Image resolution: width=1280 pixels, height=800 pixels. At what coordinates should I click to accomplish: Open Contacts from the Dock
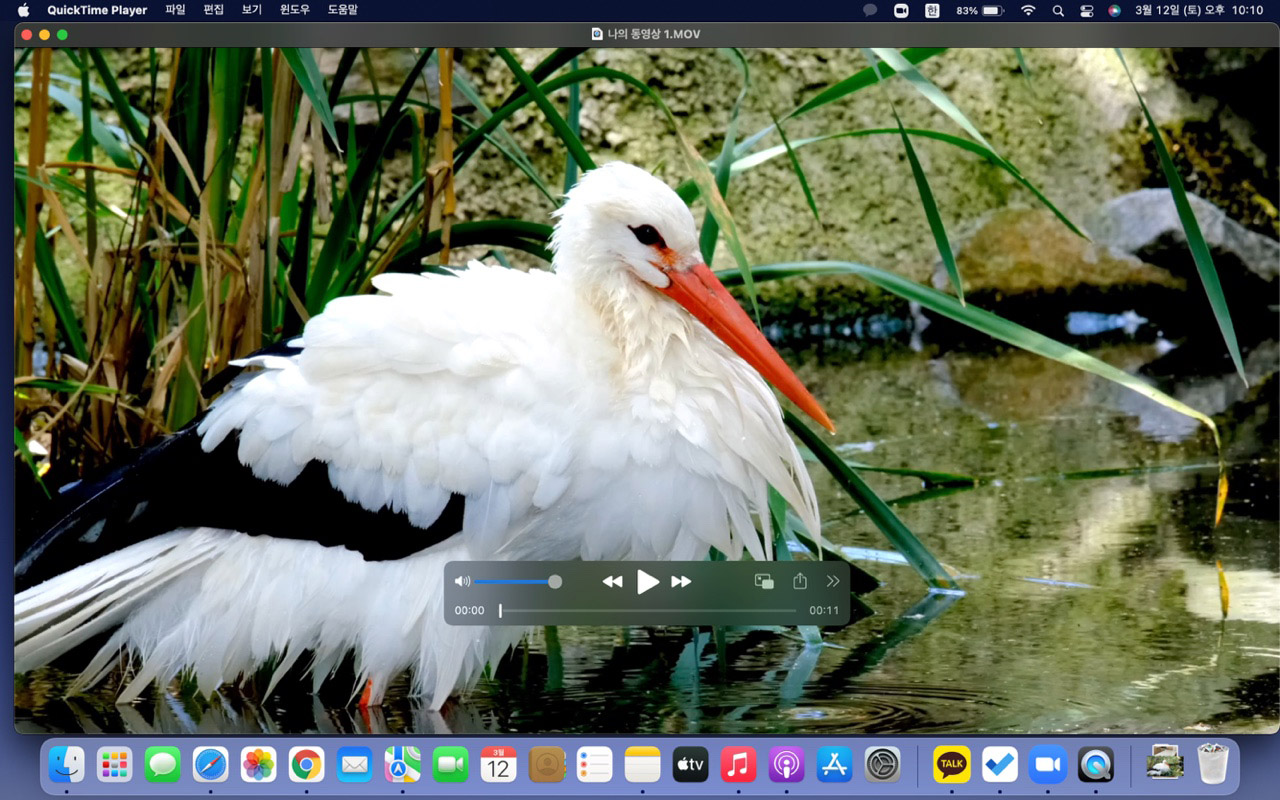pos(547,765)
